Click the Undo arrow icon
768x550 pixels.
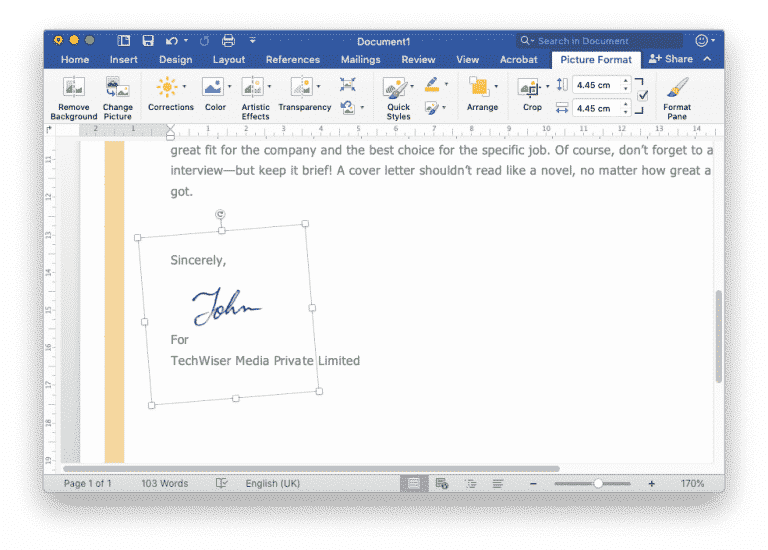click(171, 41)
